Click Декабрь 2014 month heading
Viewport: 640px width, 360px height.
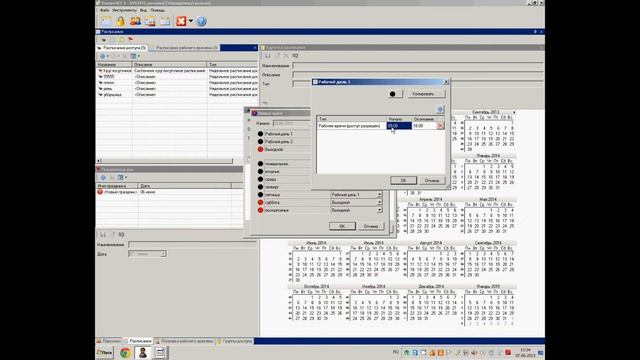pos(431,286)
